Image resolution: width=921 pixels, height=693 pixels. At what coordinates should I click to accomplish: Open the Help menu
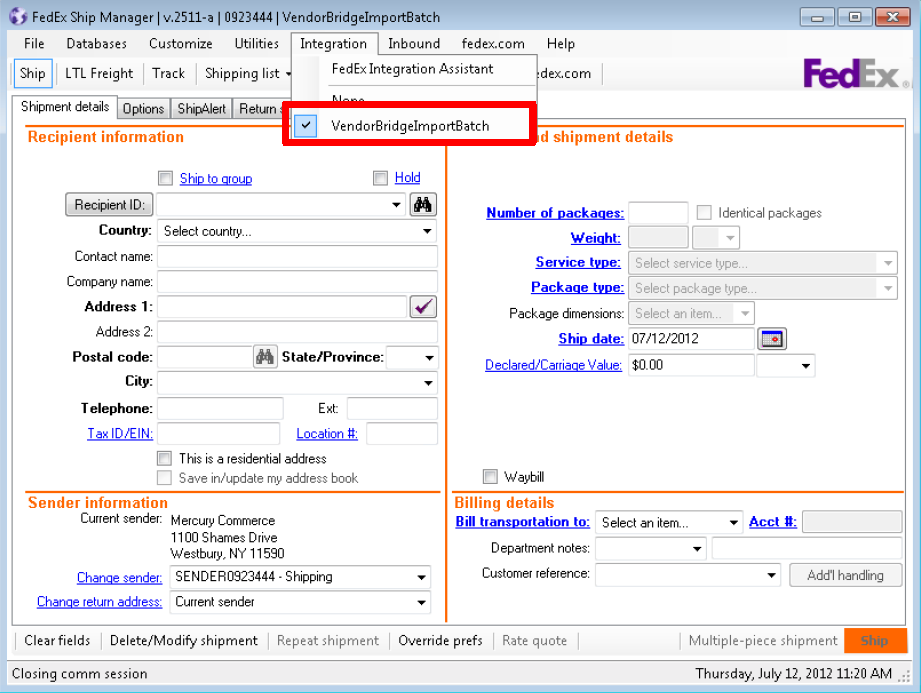click(560, 43)
